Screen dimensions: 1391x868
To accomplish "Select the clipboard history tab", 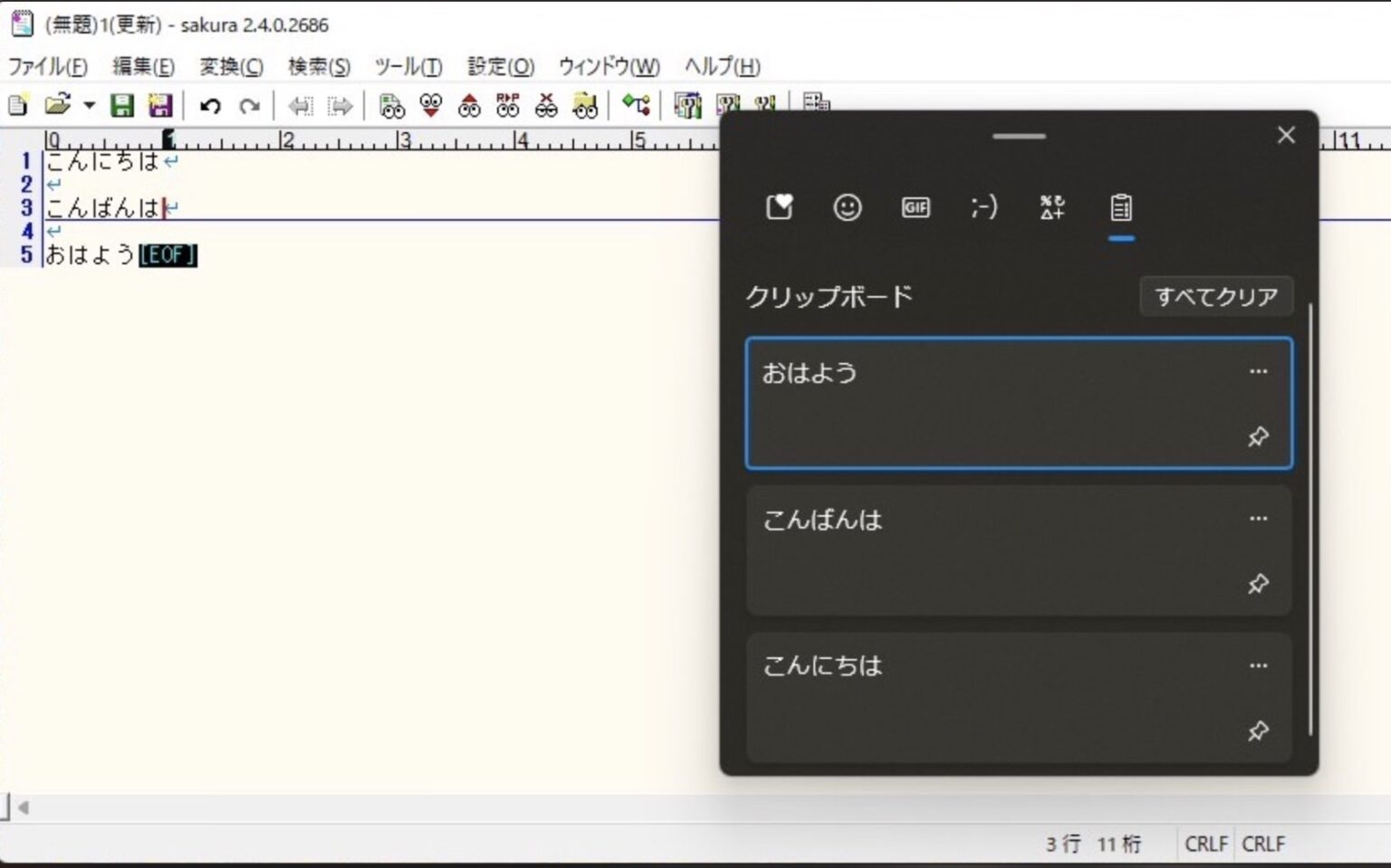I will click(1121, 207).
